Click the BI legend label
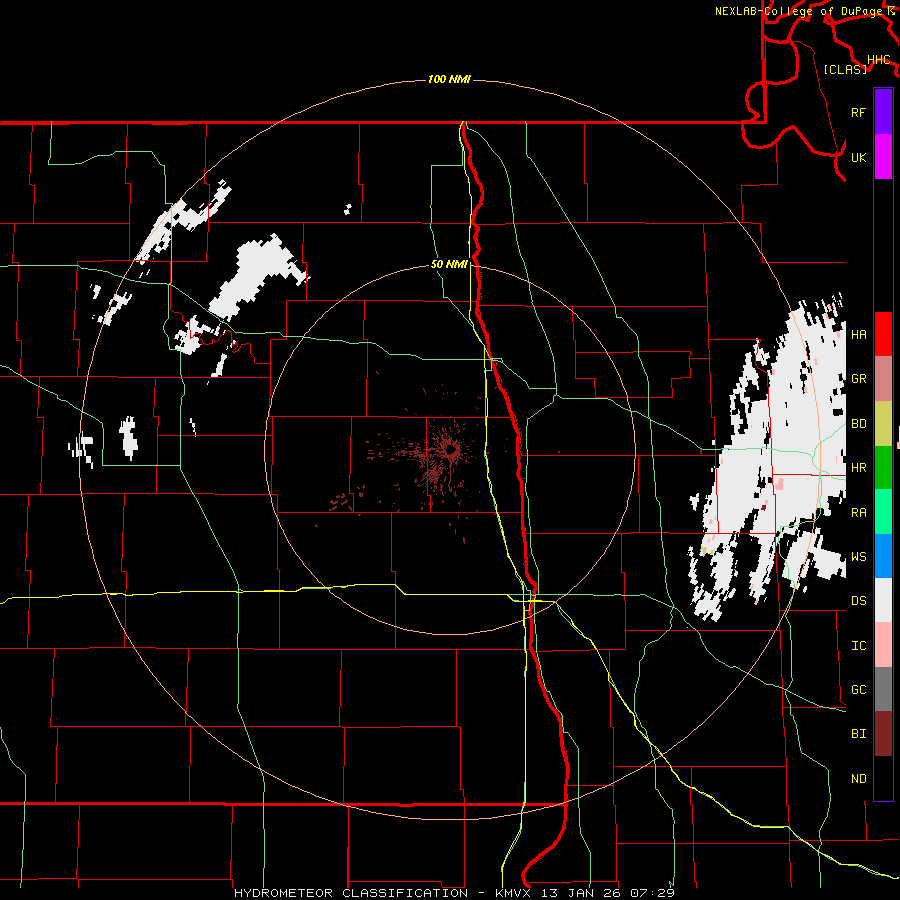900x900 pixels. tap(858, 734)
